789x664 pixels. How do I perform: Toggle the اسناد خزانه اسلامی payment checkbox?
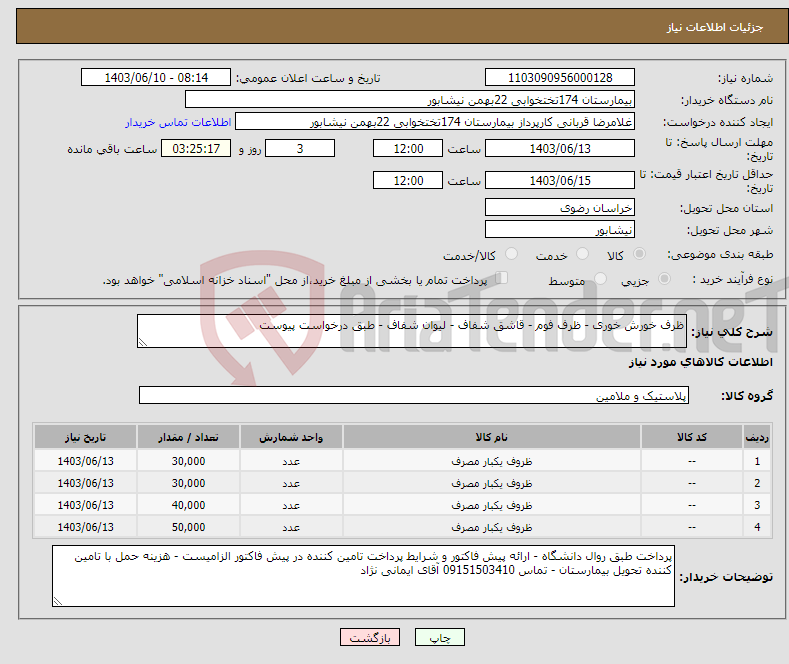502,277
